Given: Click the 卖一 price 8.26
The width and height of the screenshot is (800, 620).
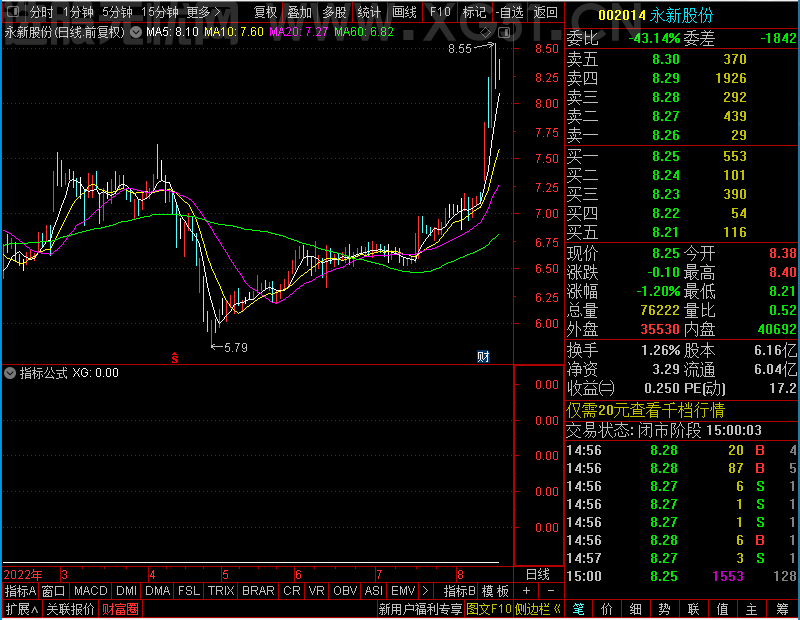Looking at the screenshot, I should coord(666,135).
